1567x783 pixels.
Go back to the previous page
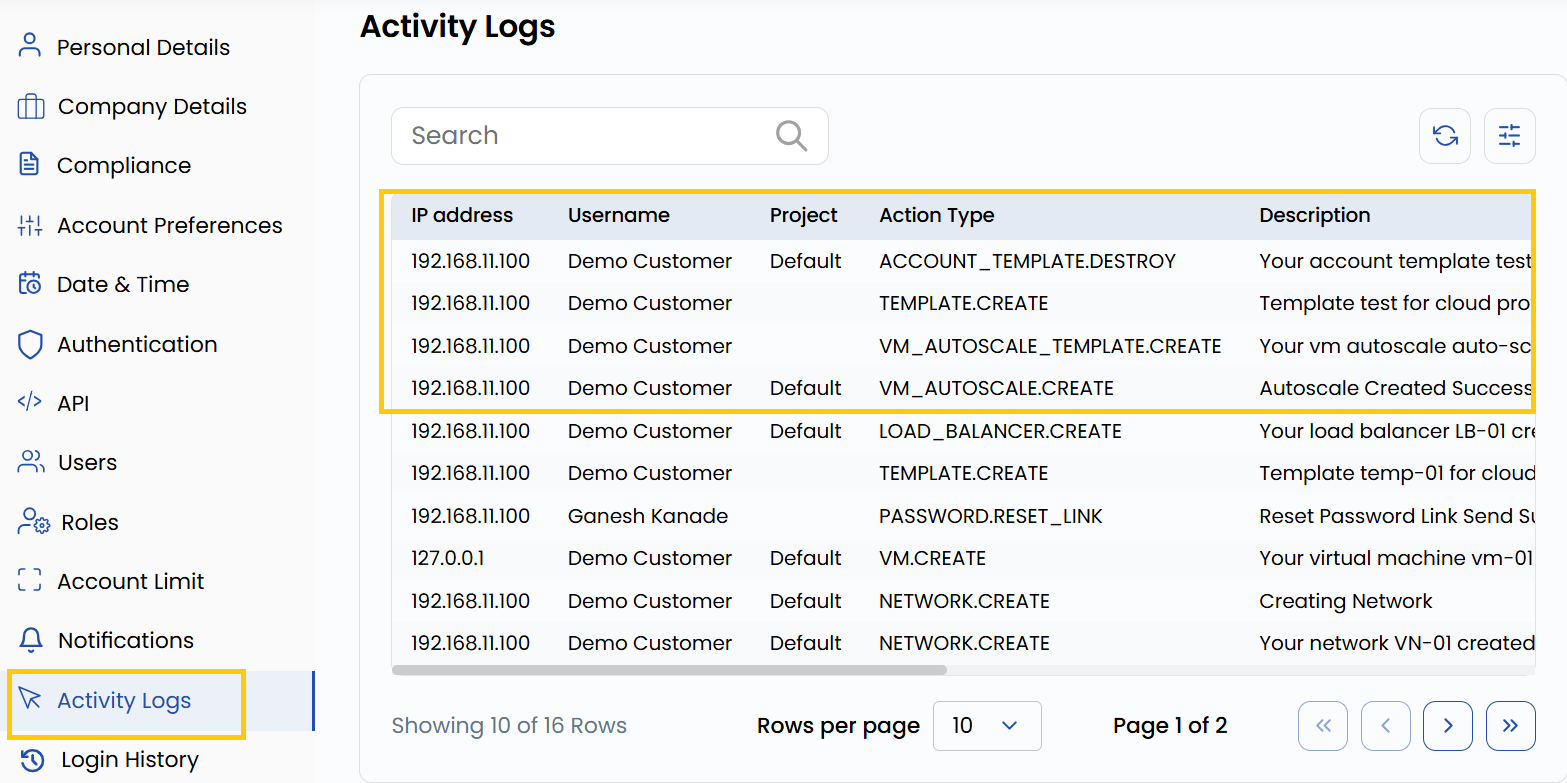[1385, 726]
